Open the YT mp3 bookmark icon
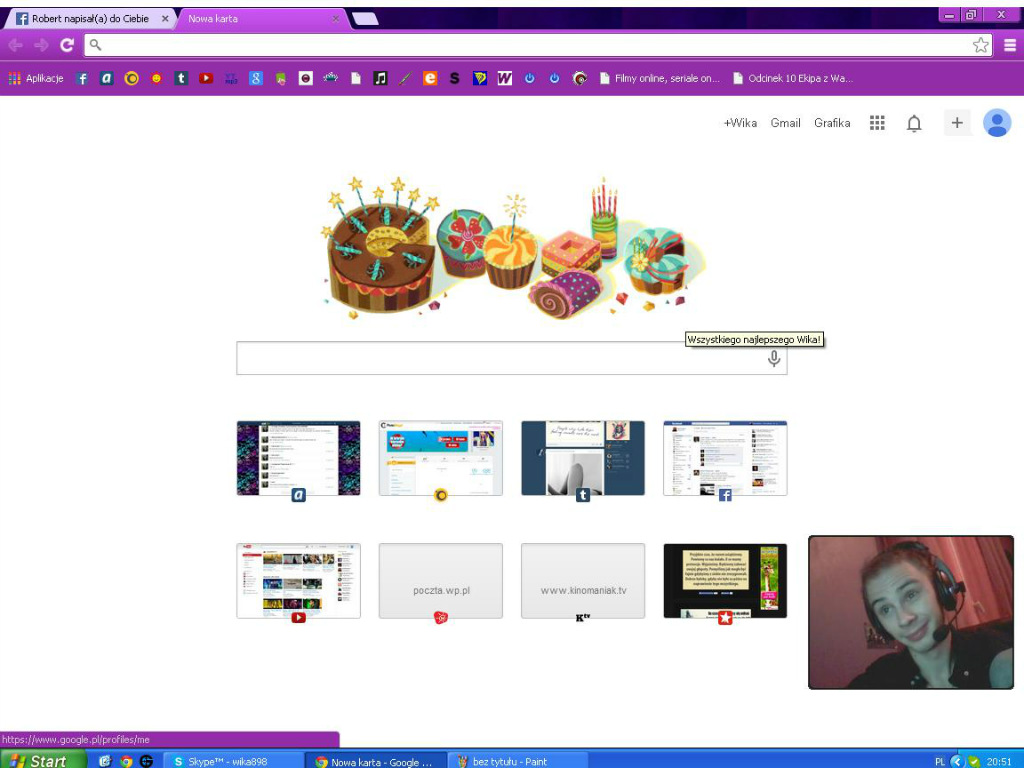Image resolution: width=1024 pixels, height=768 pixels. tap(231, 78)
